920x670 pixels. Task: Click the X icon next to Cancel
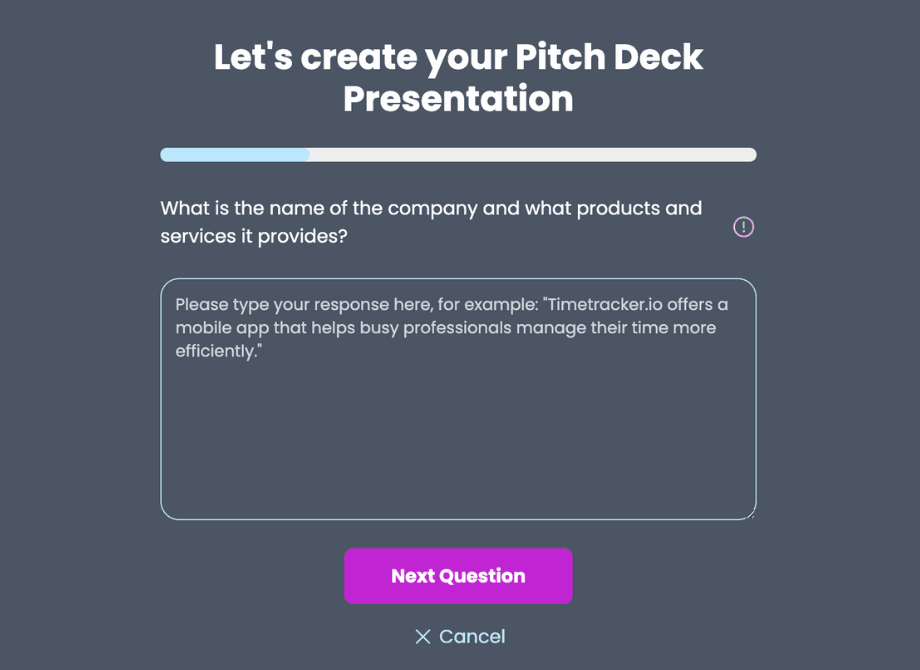(x=423, y=637)
